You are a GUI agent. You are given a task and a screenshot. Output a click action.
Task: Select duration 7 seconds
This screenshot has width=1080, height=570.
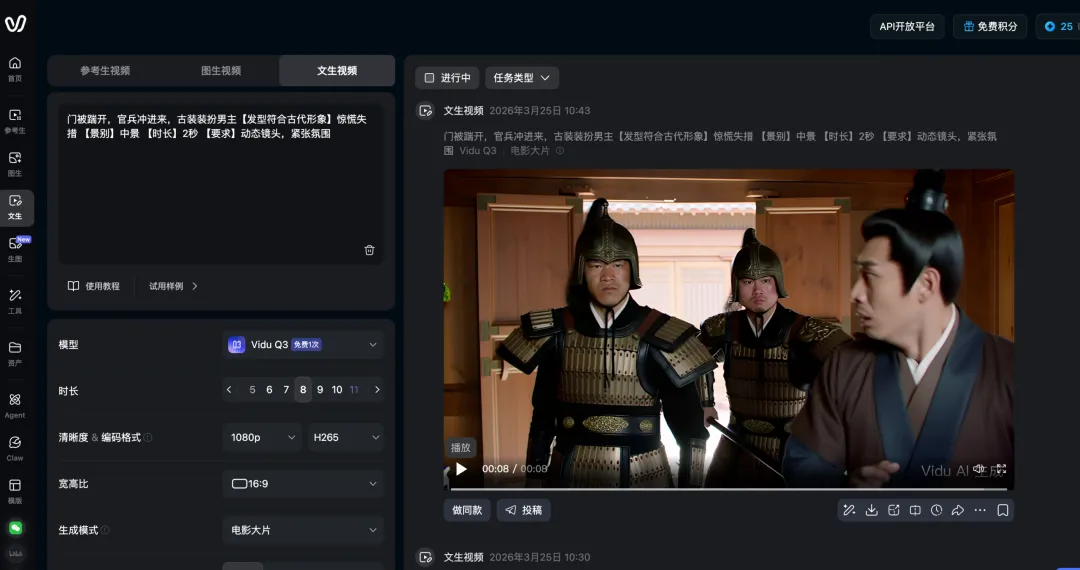(286, 390)
